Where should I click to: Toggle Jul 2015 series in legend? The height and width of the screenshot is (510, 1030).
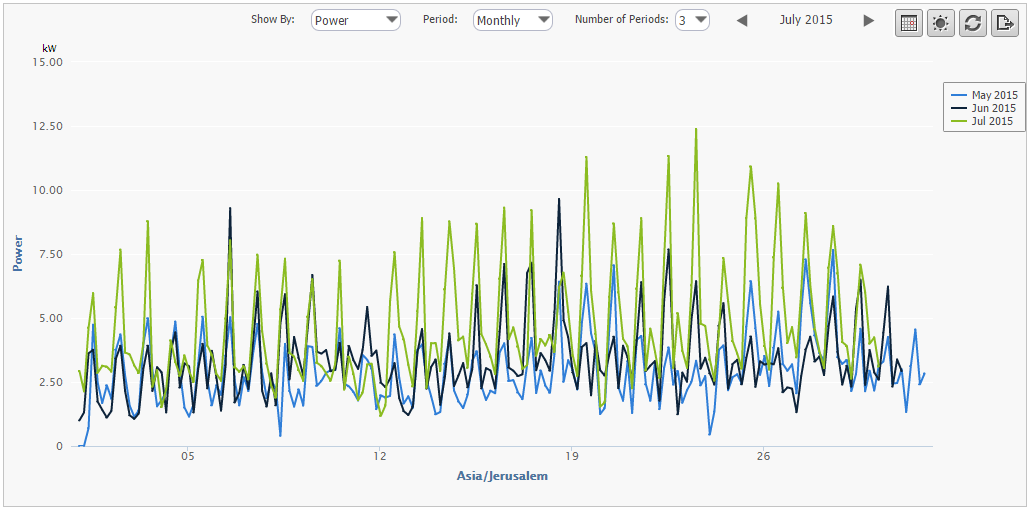click(992, 121)
